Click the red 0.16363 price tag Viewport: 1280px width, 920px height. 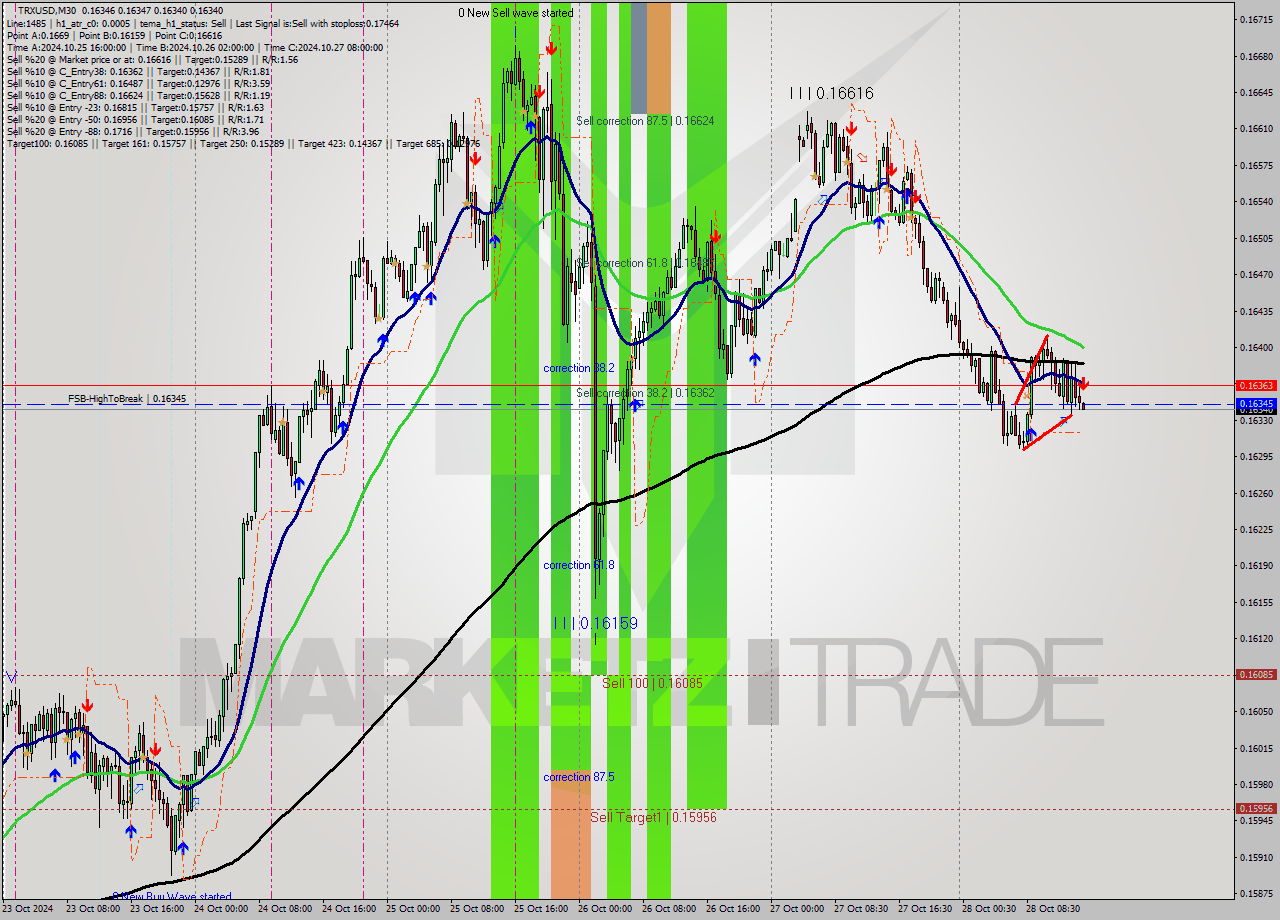1256,385
